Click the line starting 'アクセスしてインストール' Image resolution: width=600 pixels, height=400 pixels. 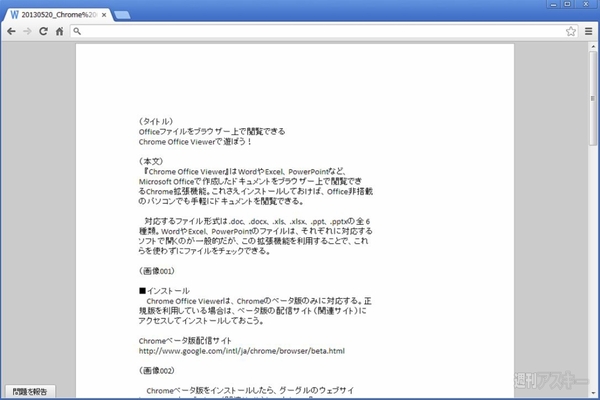pyautogui.click(x=201, y=321)
